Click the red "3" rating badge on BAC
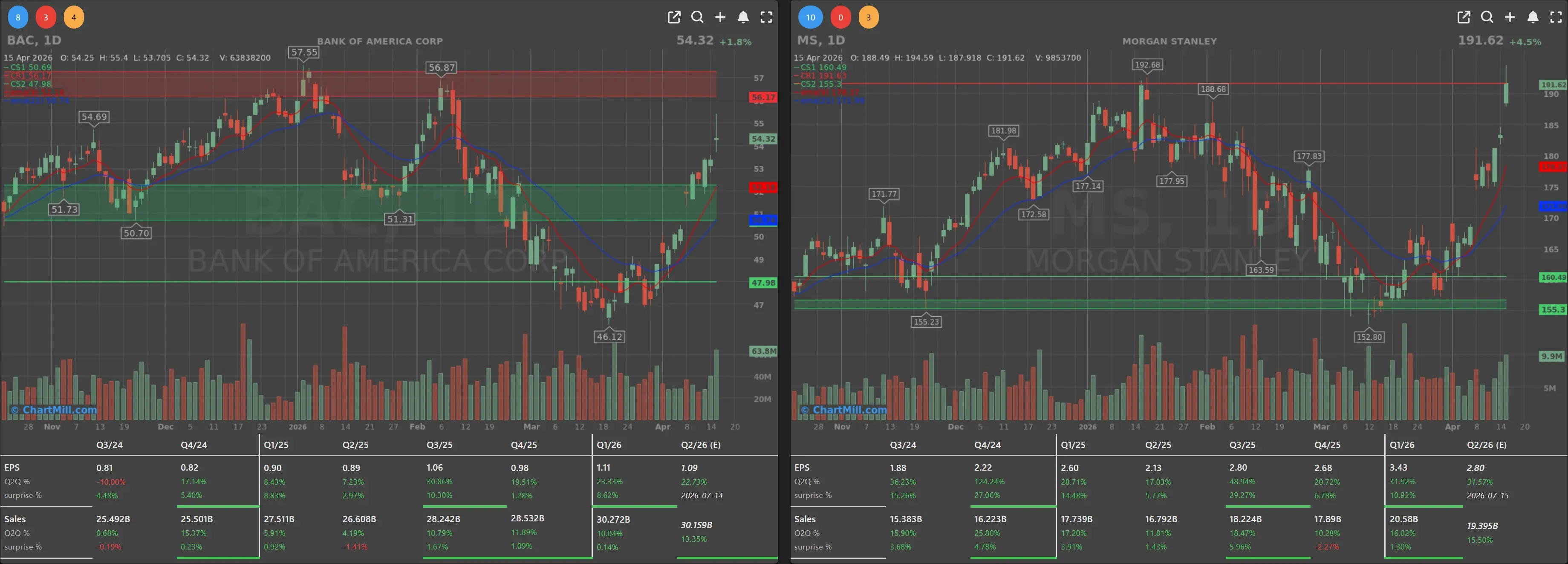This screenshot has width=1568, height=564. coord(46,17)
